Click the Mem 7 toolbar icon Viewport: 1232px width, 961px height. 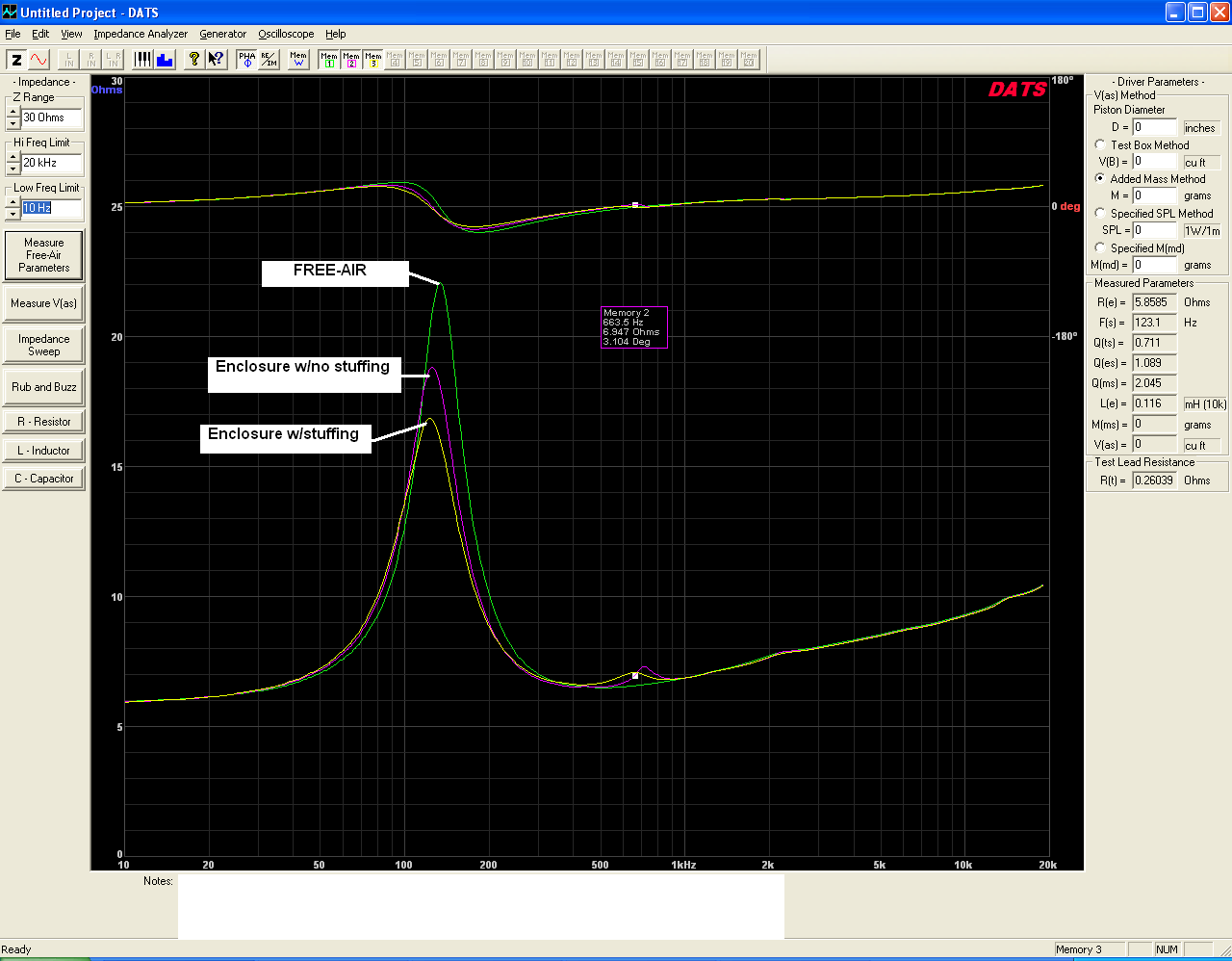point(462,60)
